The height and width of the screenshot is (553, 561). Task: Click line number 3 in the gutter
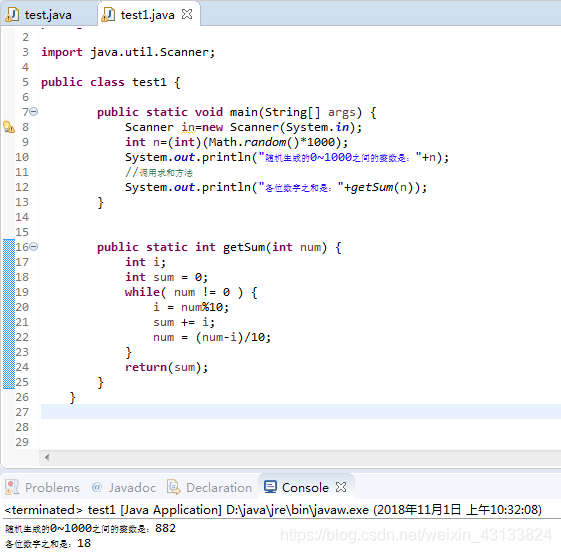(25, 52)
